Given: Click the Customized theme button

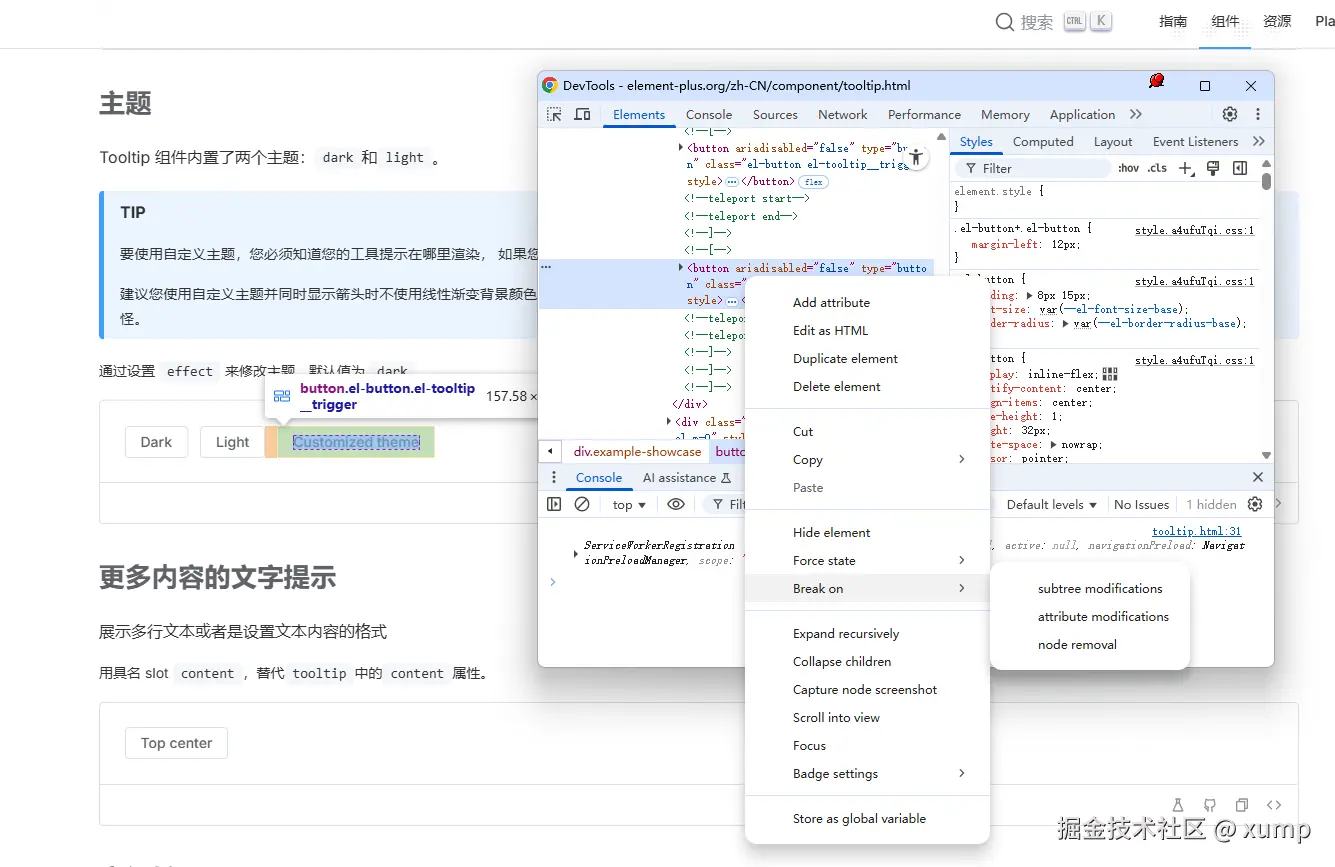Looking at the screenshot, I should (356, 442).
